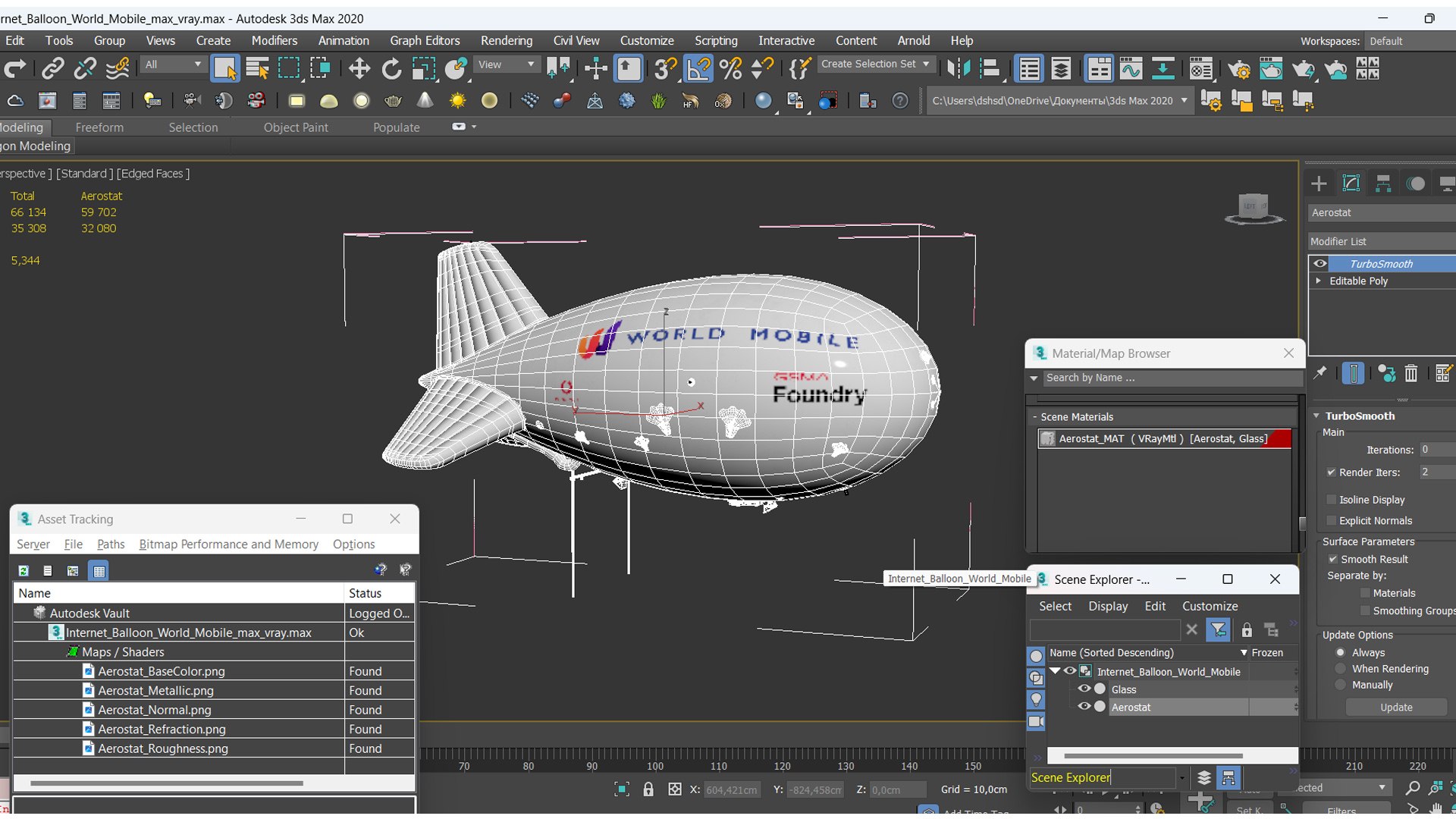Viewport: 1456px width, 819px height.
Task: Click the Select and Scale tool
Action: pos(424,69)
